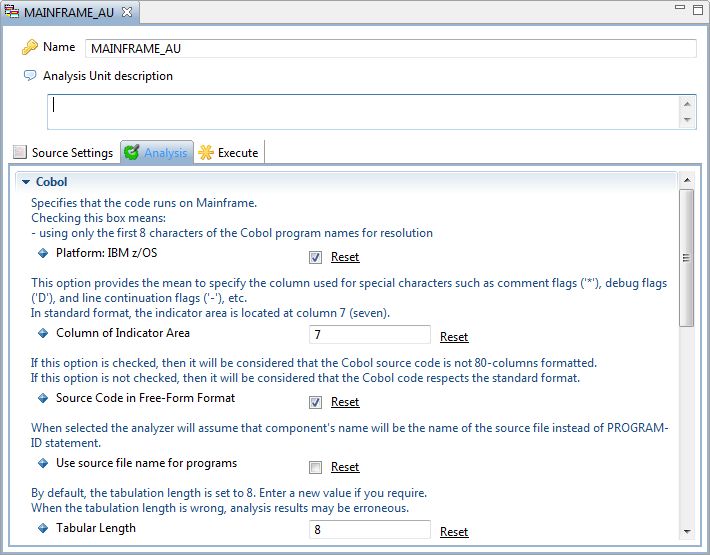Click description box scroll down arrow
The width and height of the screenshot is (710, 555).
tap(687, 120)
